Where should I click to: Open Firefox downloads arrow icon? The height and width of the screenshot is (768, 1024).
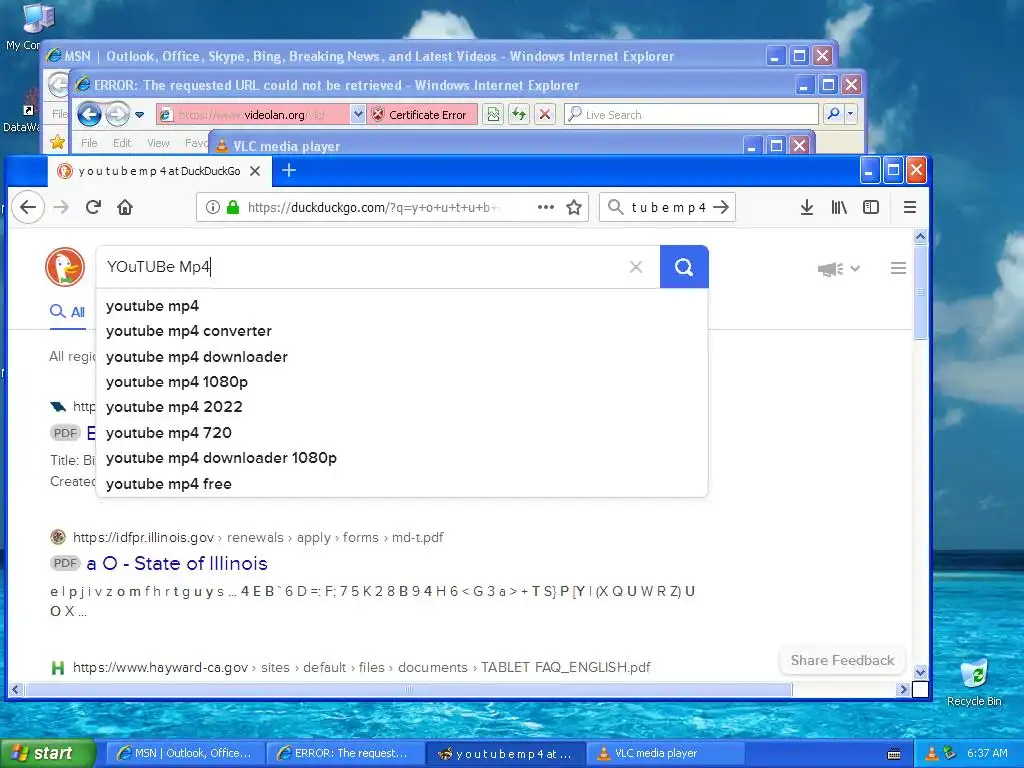pos(807,208)
